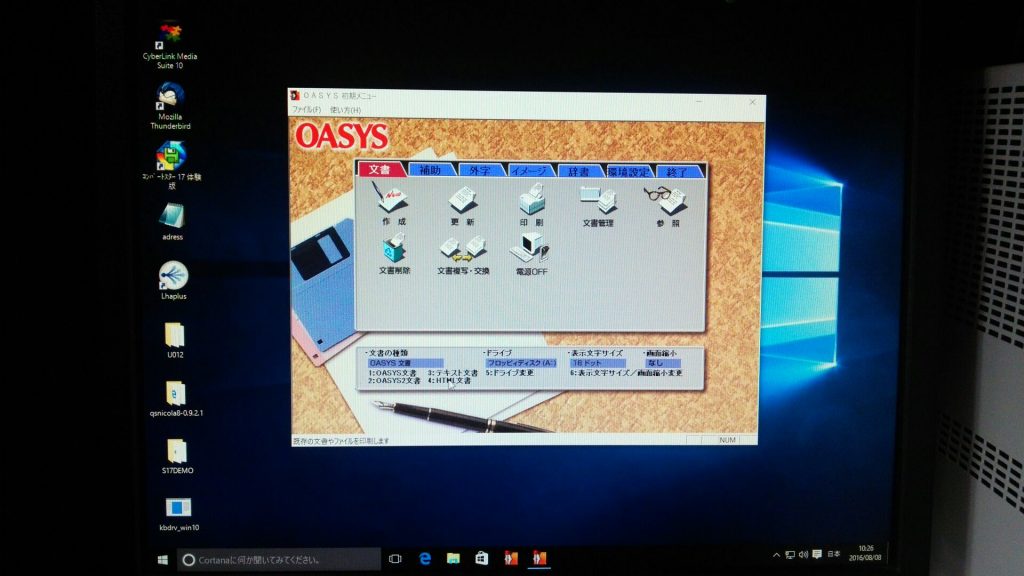The width and height of the screenshot is (1024, 576).
Task: Select the qsnicola8-0.9.2.1 folder icon
Action: coord(176,398)
